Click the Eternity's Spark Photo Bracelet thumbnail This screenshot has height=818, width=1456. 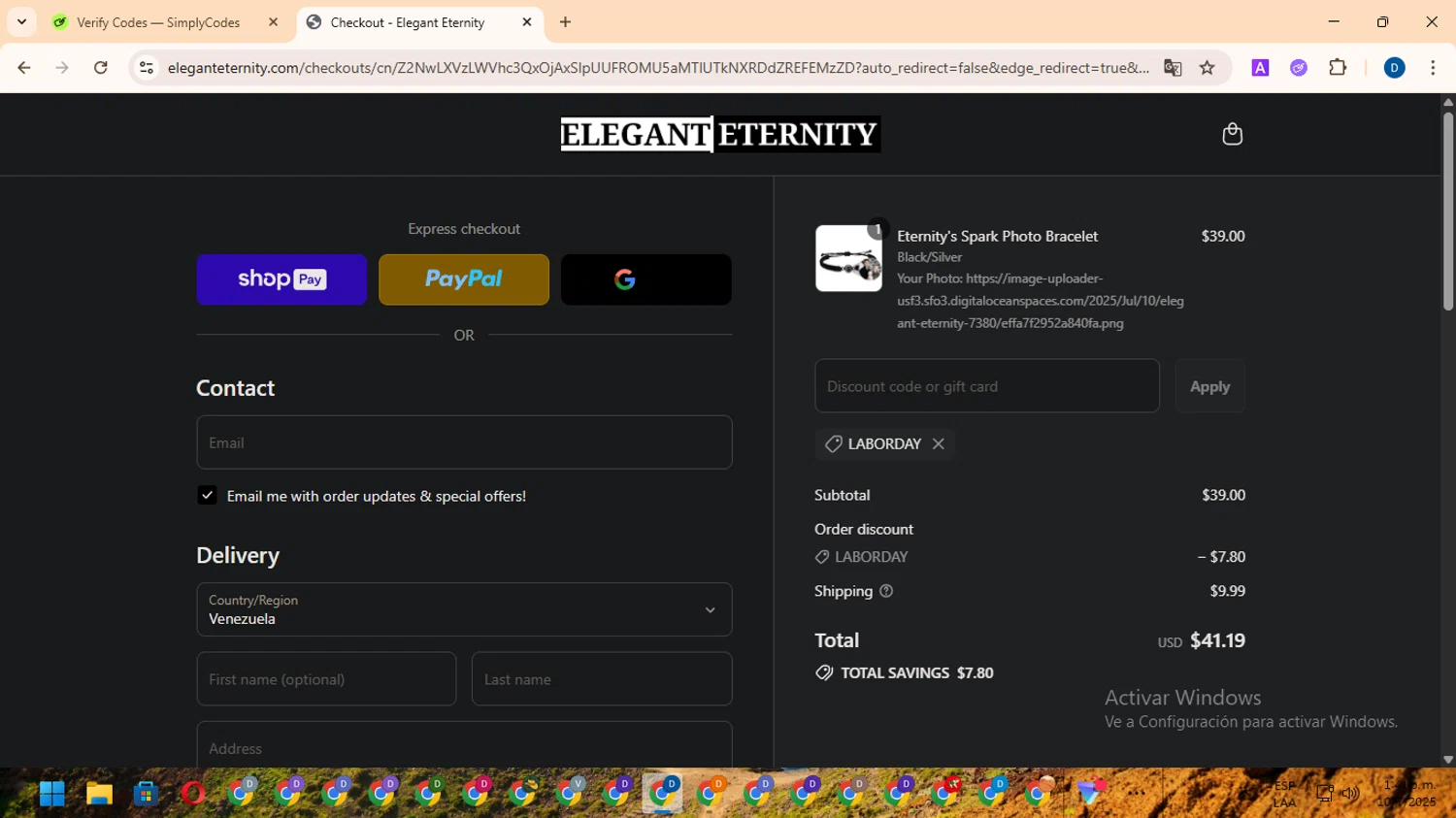coord(848,258)
